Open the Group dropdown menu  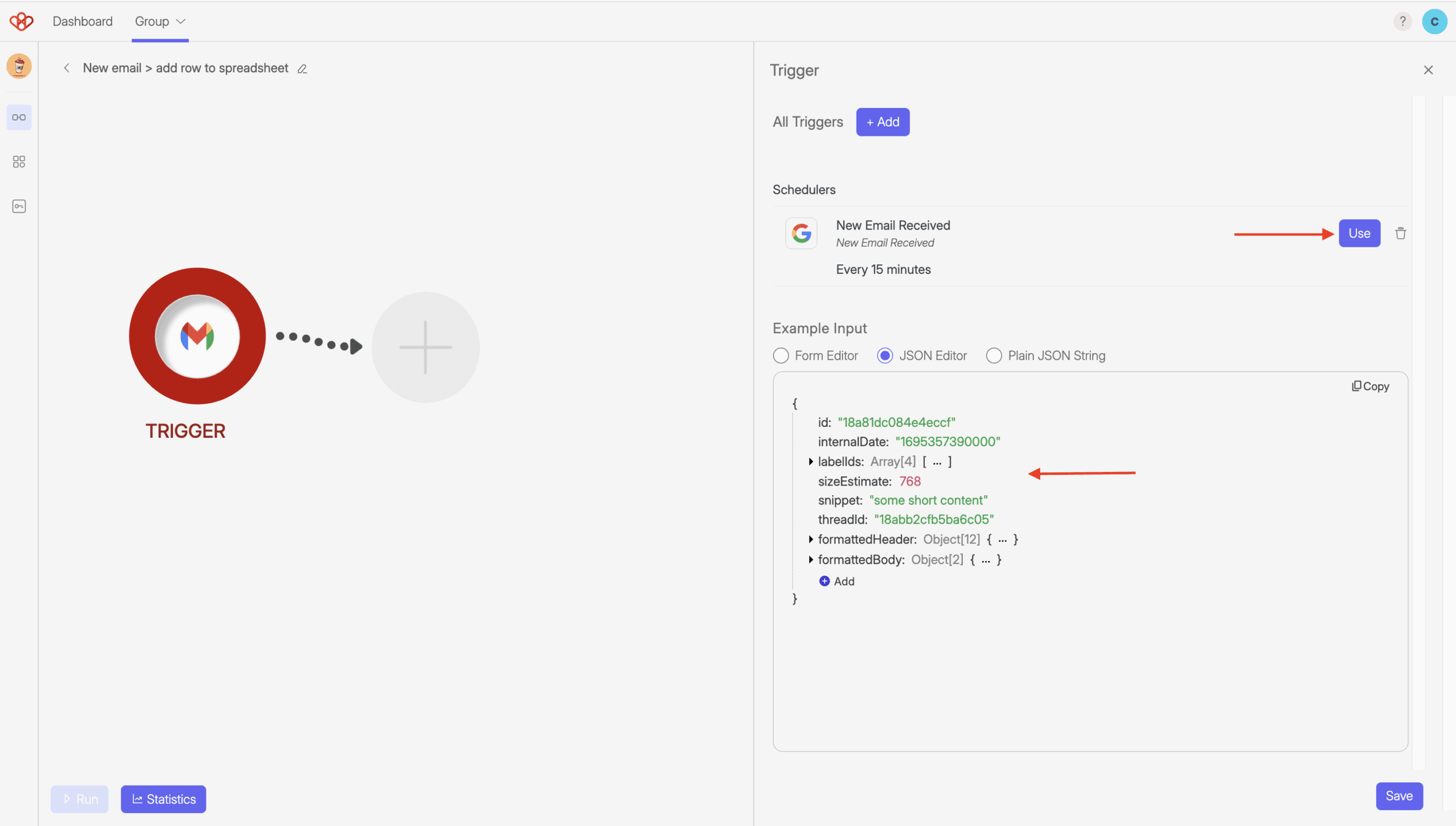tap(160, 22)
